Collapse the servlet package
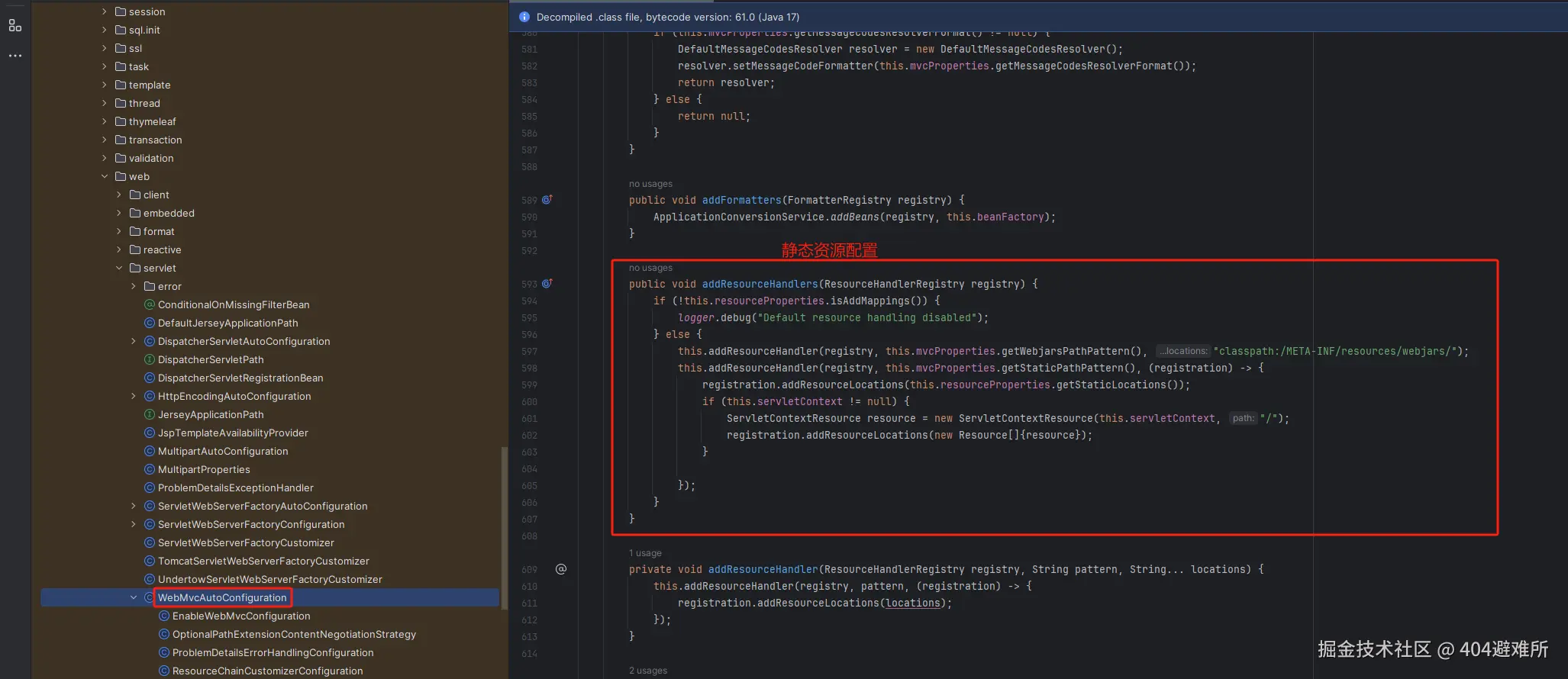The width and height of the screenshot is (1568, 679). tap(119, 268)
